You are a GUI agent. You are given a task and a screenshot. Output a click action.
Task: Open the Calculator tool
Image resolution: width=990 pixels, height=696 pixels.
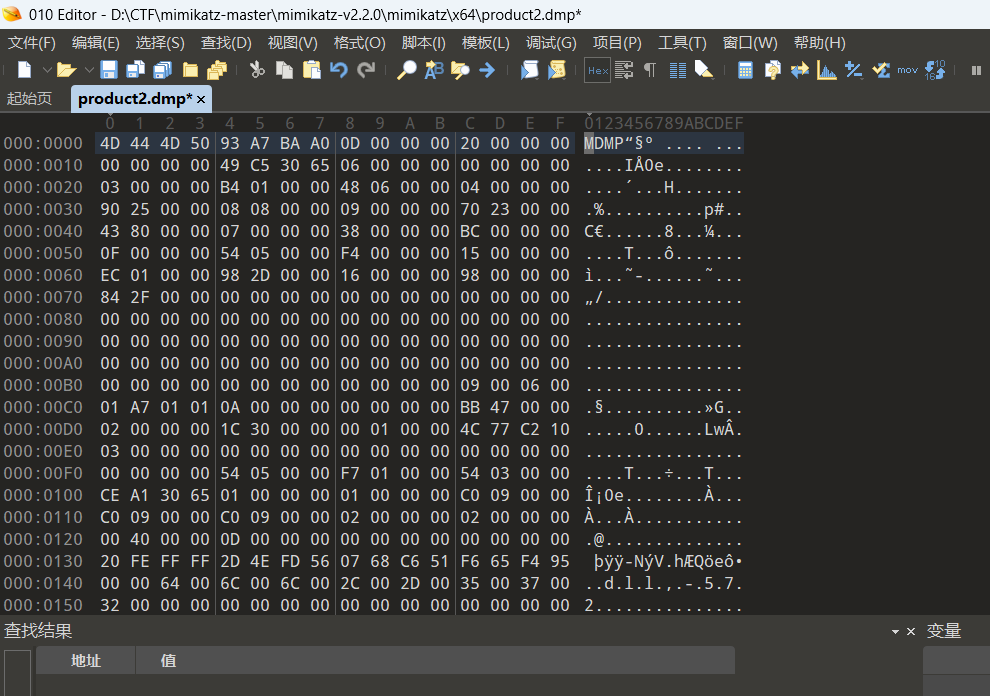click(x=745, y=70)
